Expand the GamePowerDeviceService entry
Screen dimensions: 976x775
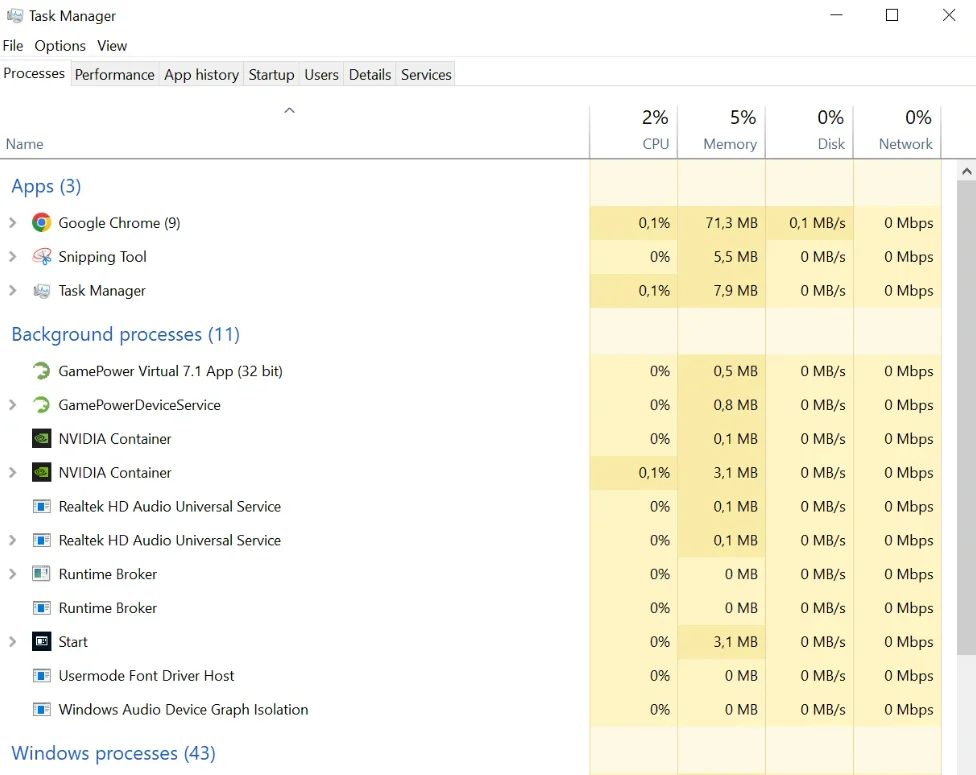pos(13,405)
